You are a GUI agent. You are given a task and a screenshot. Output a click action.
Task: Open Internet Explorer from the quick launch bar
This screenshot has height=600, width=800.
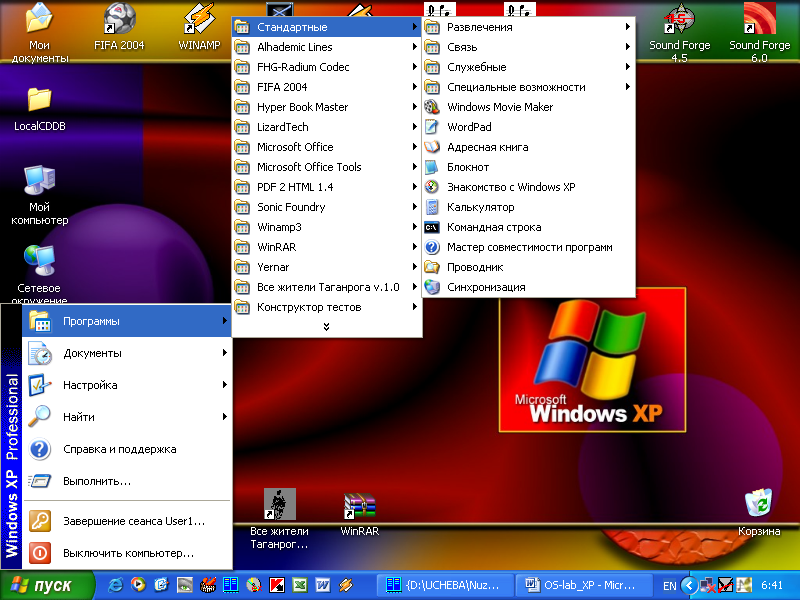[x=116, y=585]
